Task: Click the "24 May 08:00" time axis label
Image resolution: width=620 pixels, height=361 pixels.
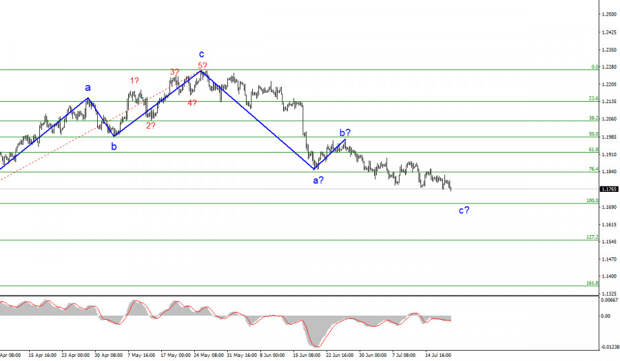Action: (x=208, y=355)
